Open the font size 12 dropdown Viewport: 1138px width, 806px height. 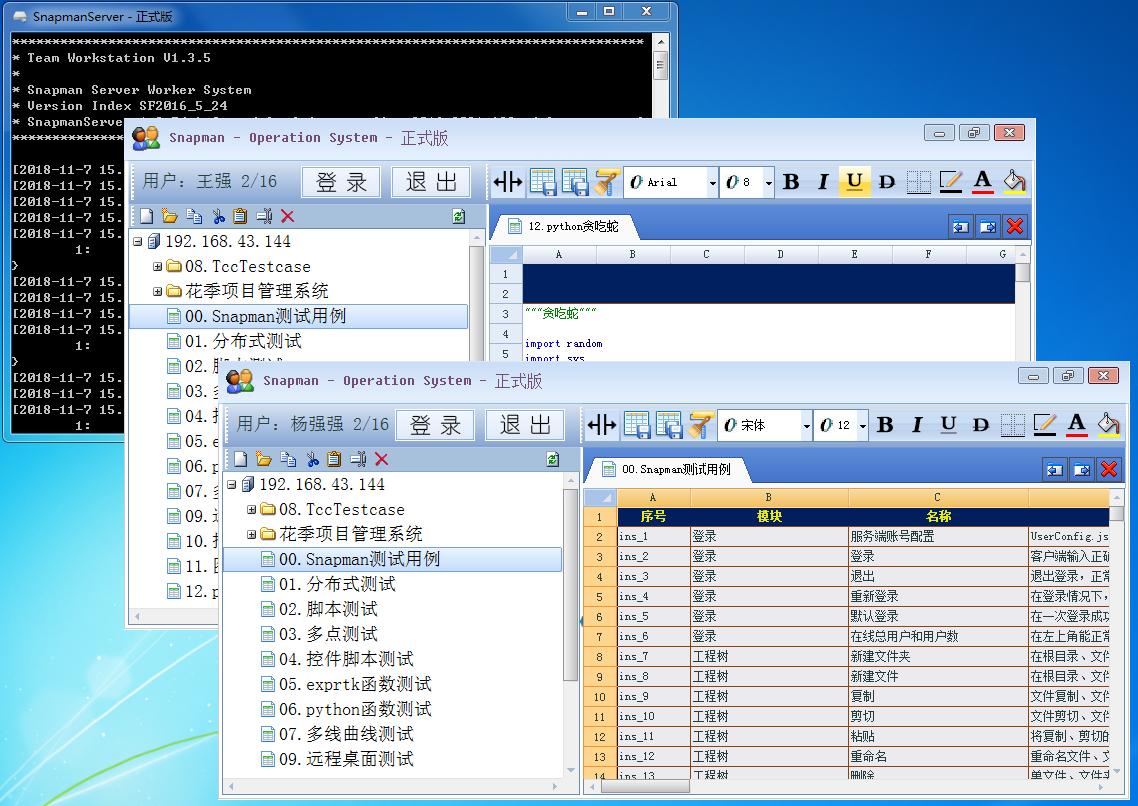862,426
